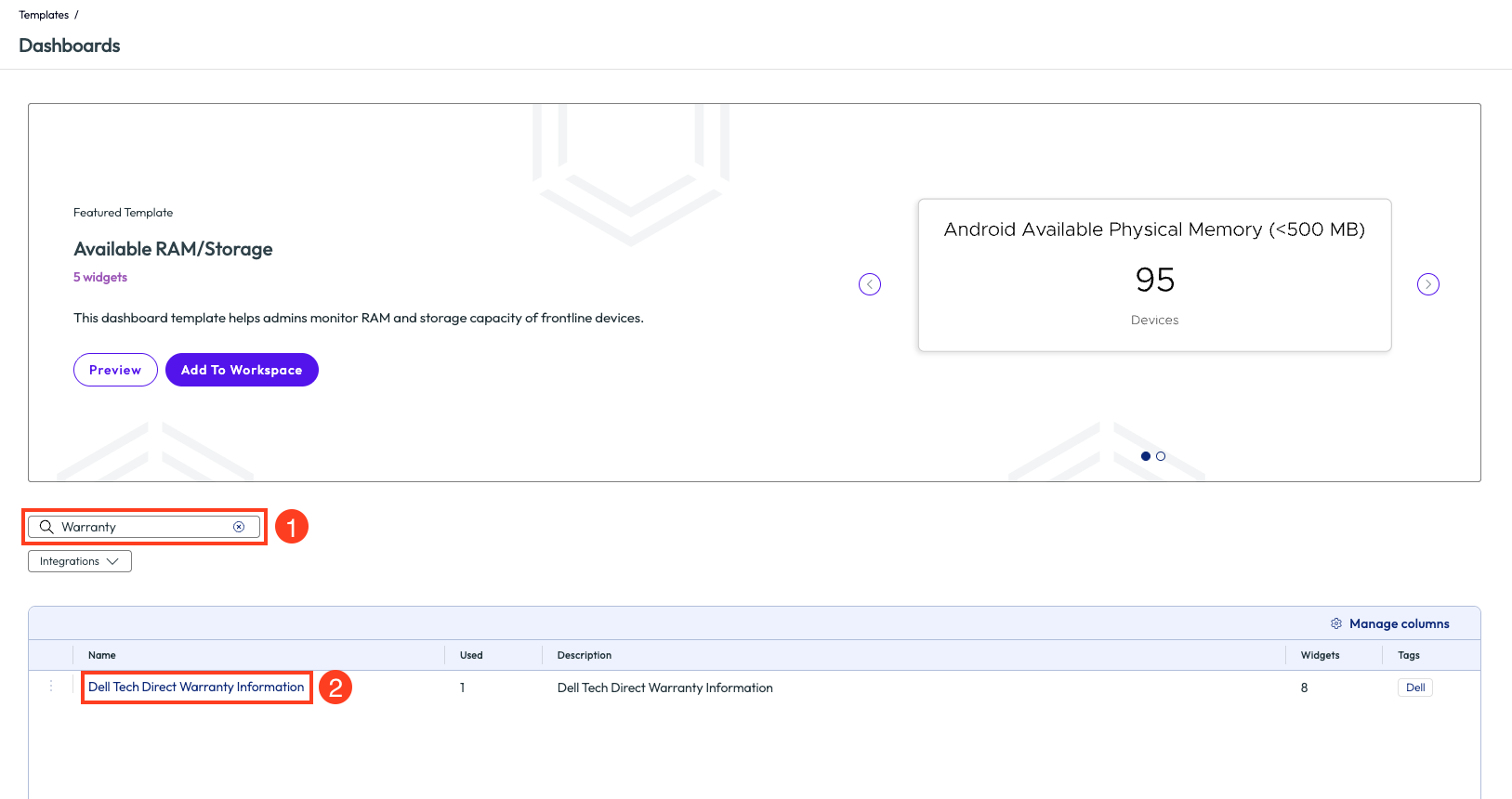Focus the Warranty search field
The height and width of the screenshot is (799, 1512).
(144, 527)
